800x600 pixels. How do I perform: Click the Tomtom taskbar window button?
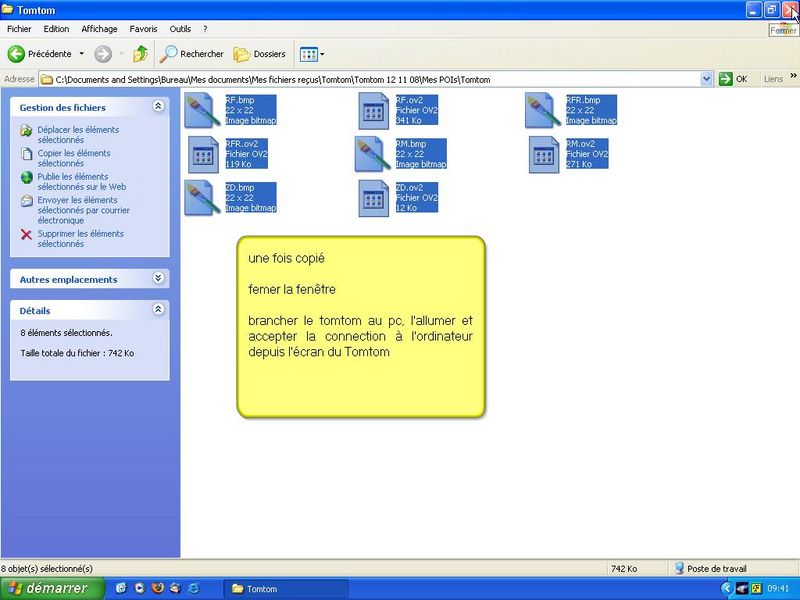(x=286, y=589)
